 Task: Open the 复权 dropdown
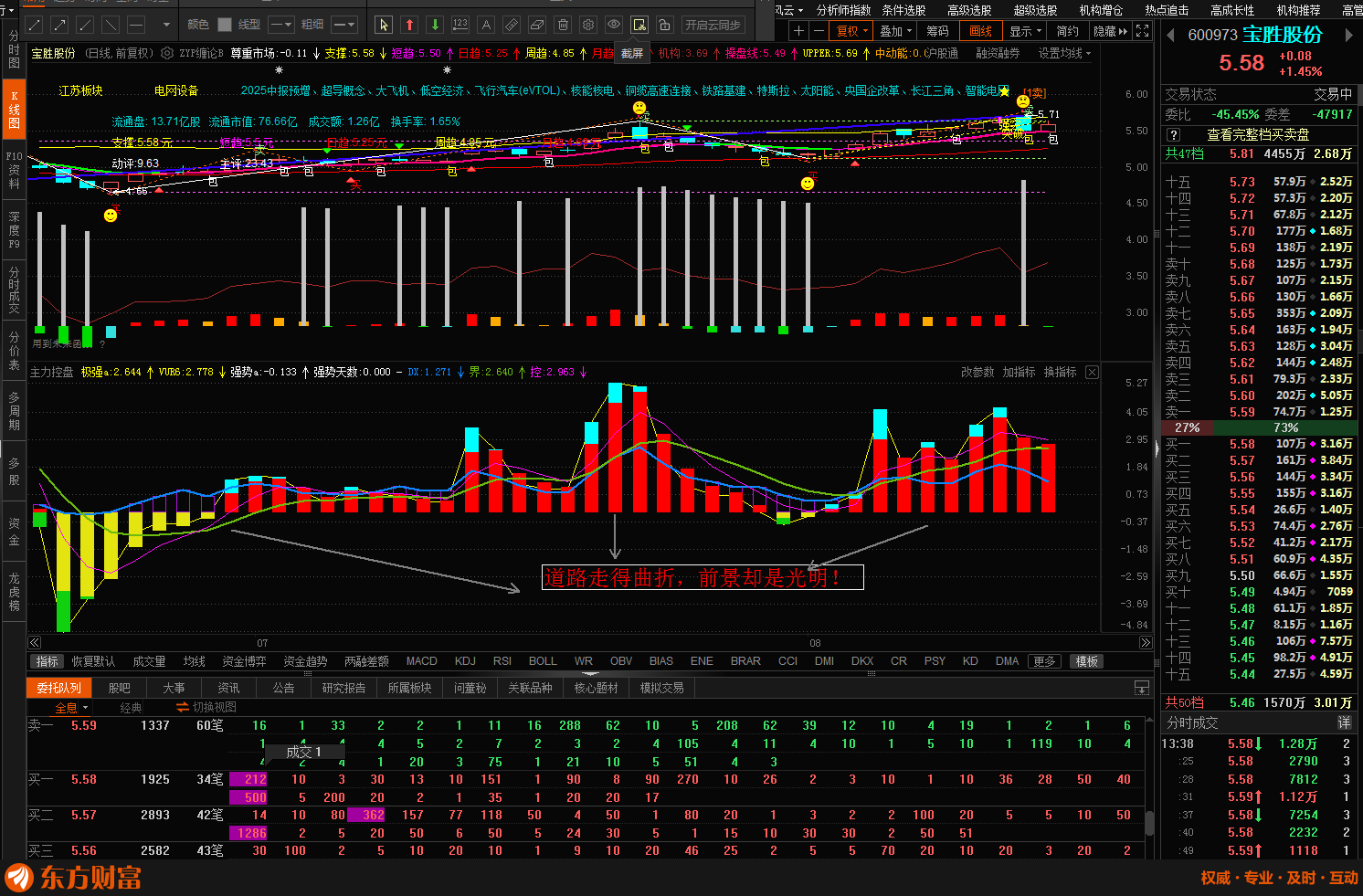pos(852,31)
